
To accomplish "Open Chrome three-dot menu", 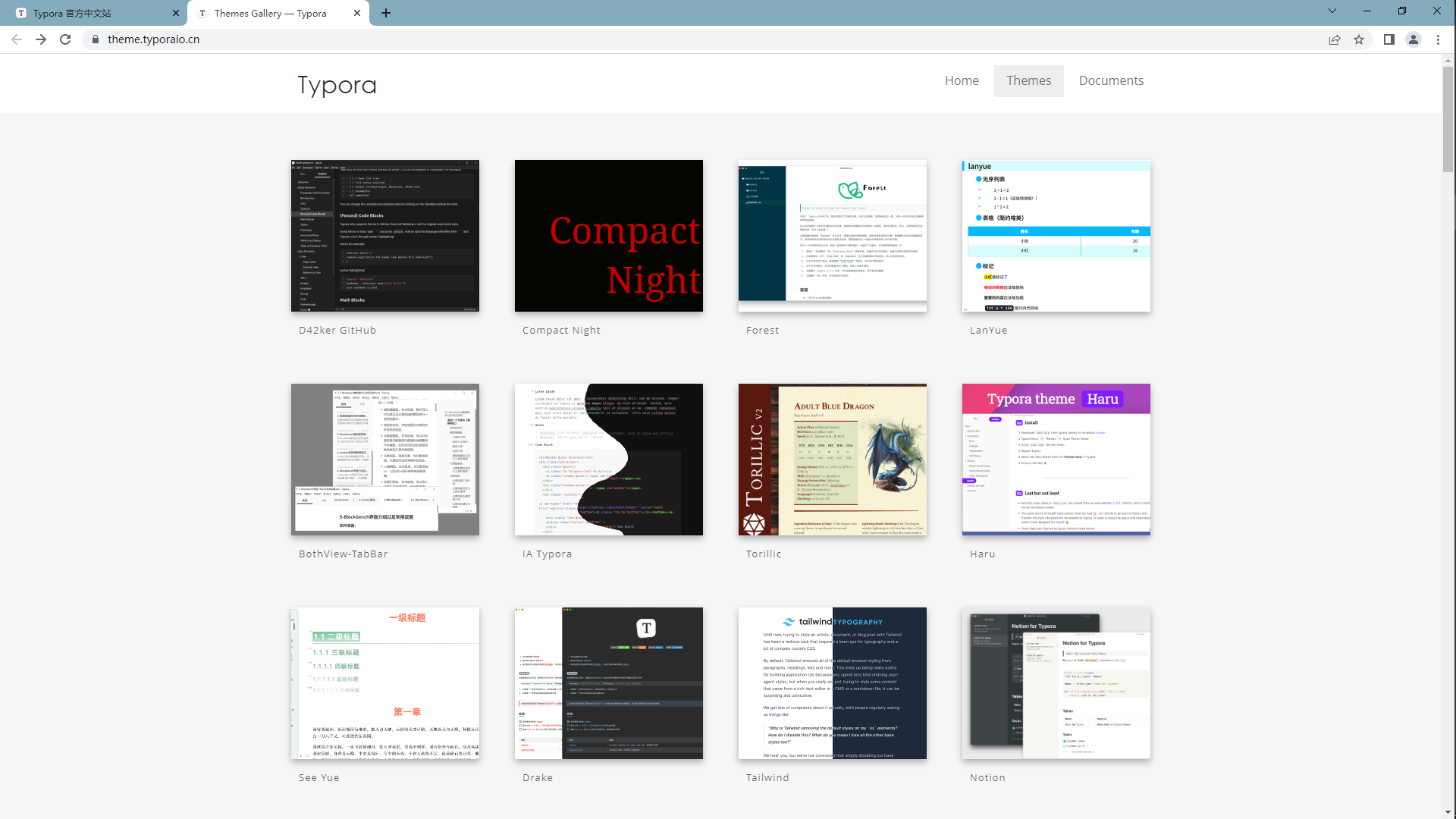I will point(1438,39).
